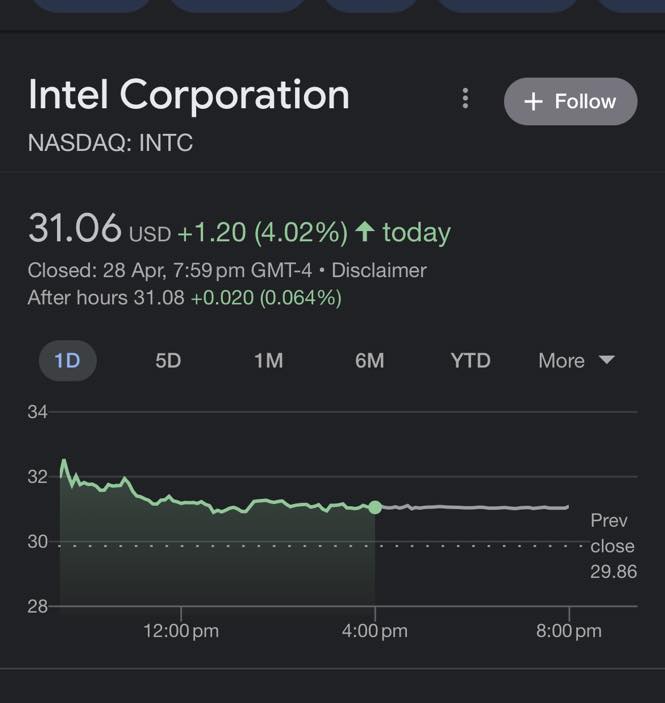Tap the Follow button

pyautogui.click(x=570, y=101)
